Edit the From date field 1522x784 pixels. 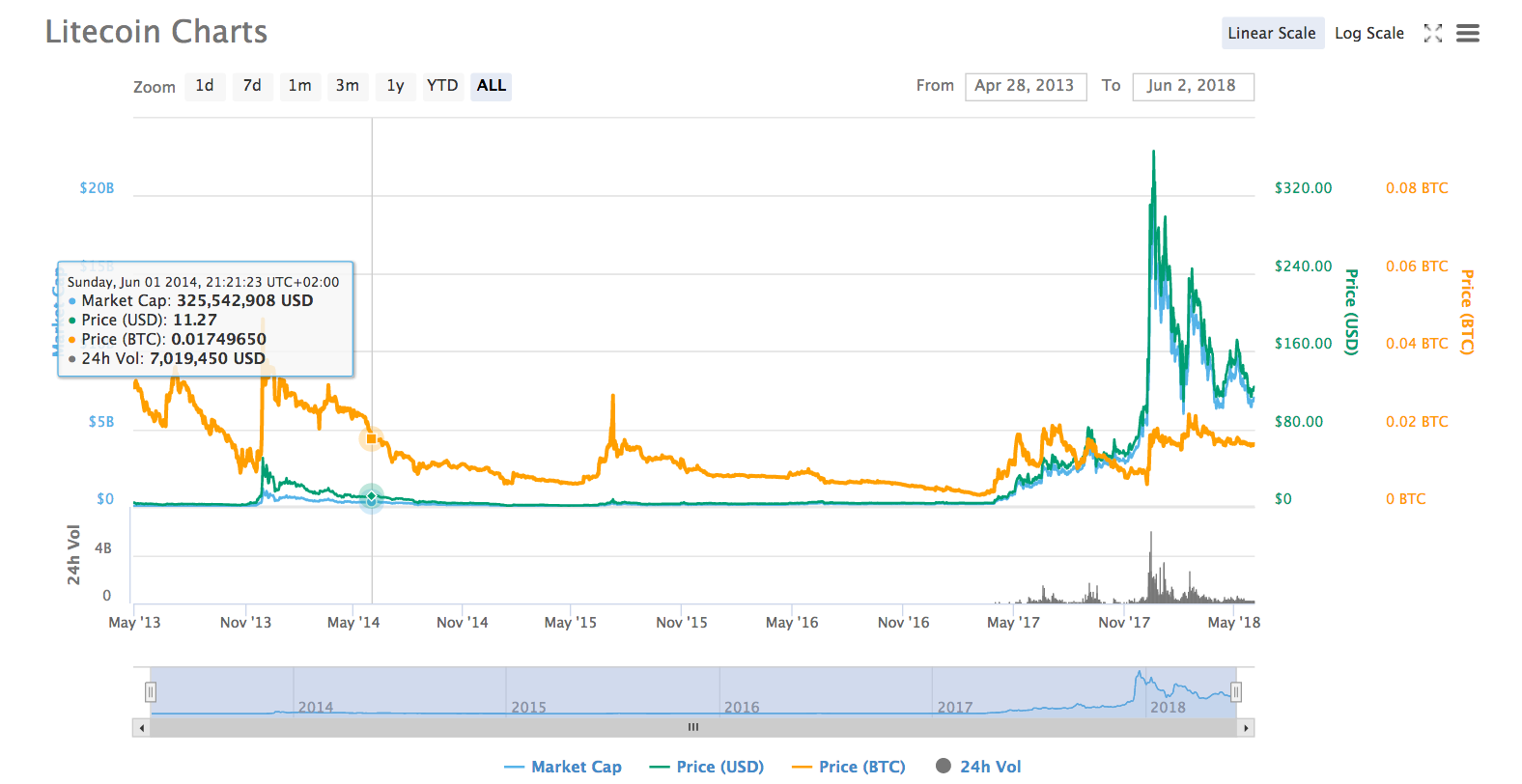pos(1026,86)
